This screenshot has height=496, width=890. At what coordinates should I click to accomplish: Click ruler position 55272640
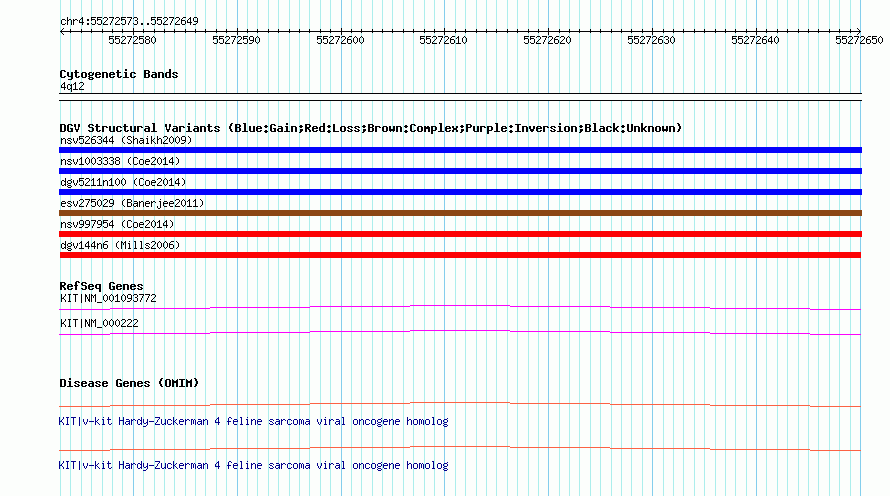(755, 40)
